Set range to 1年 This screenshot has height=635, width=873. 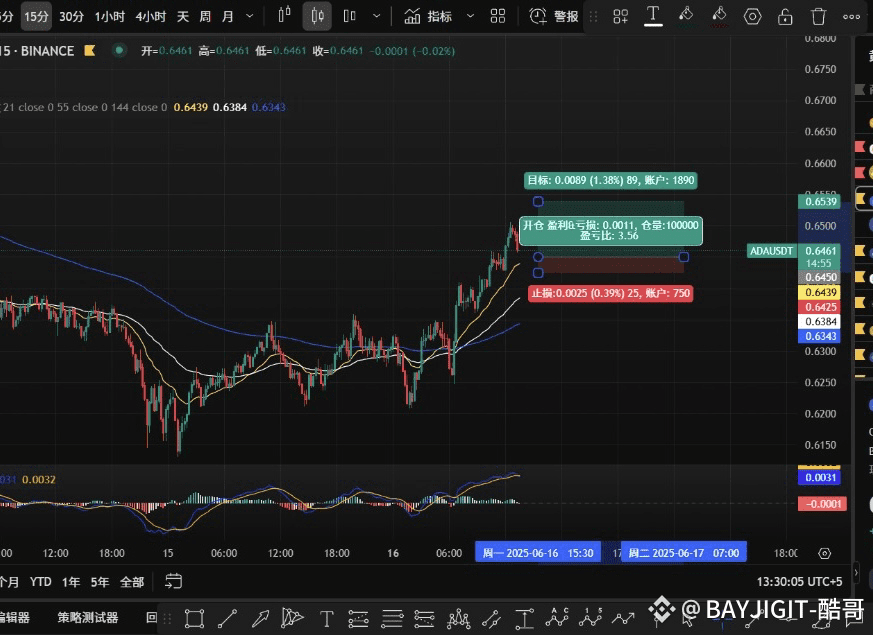71,582
